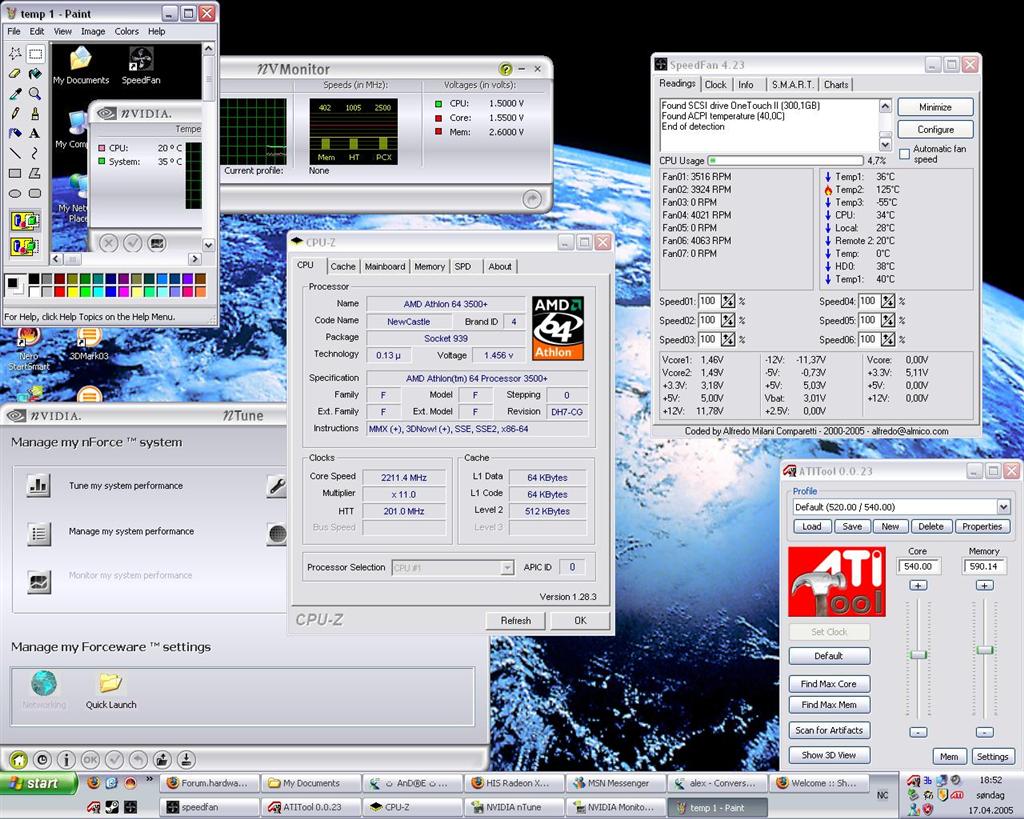This screenshot has height=819, width=1024.
Task: Click the NVMonitor help question mark icon
Action: tap(505, 69)
